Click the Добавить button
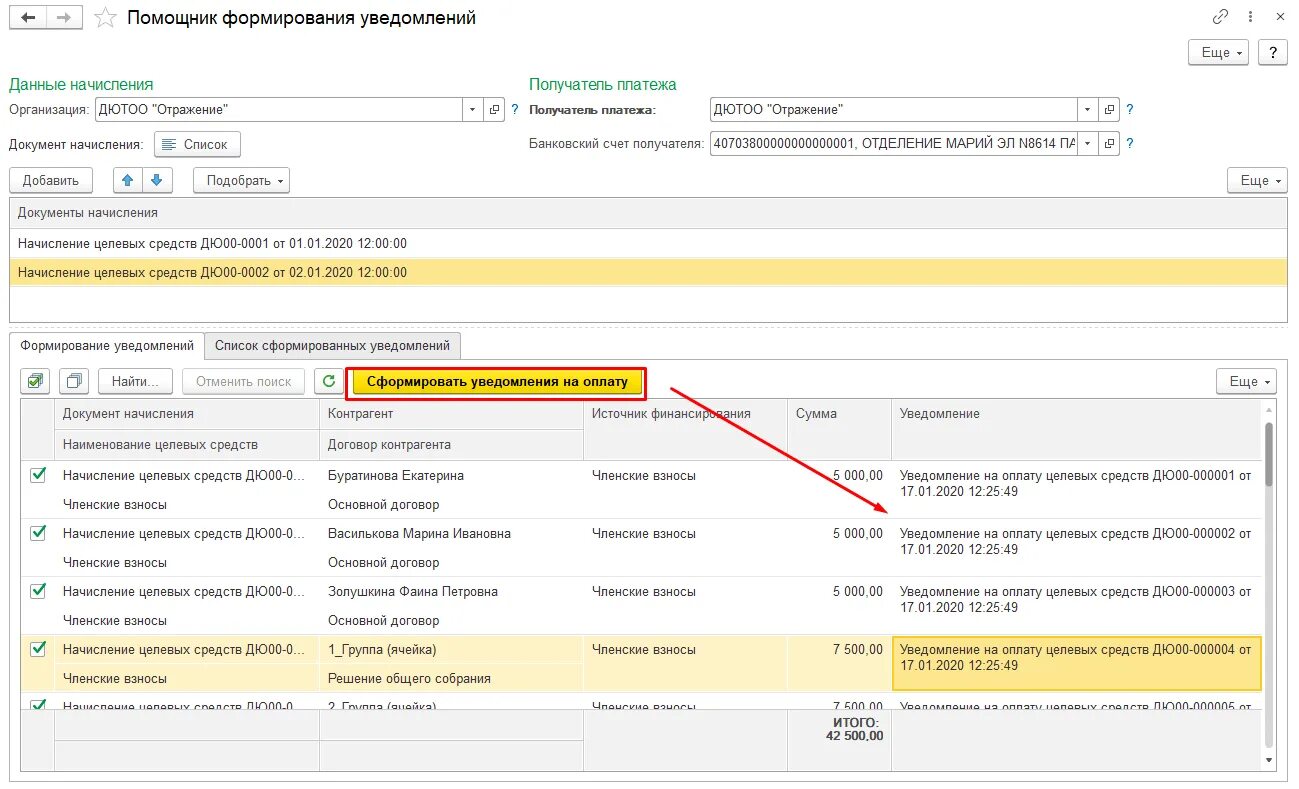The width and height of the screenshot is (1299, 789). [51, 180]
